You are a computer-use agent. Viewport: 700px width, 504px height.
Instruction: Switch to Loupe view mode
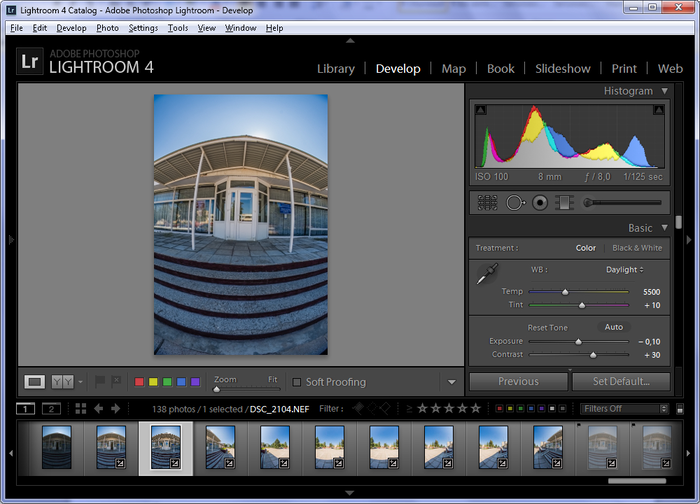[34, 382]
